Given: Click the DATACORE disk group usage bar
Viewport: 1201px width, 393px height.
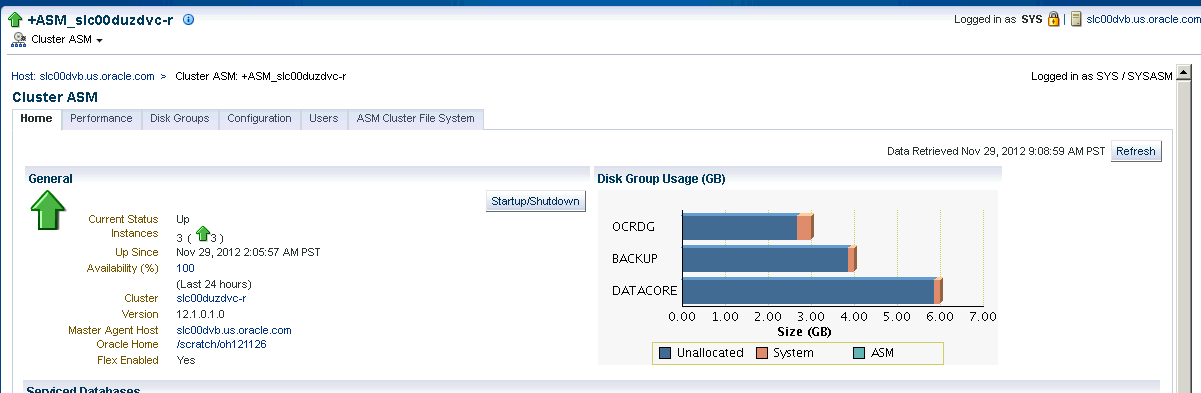Looking at the screenshot, I should click(811, 291).
